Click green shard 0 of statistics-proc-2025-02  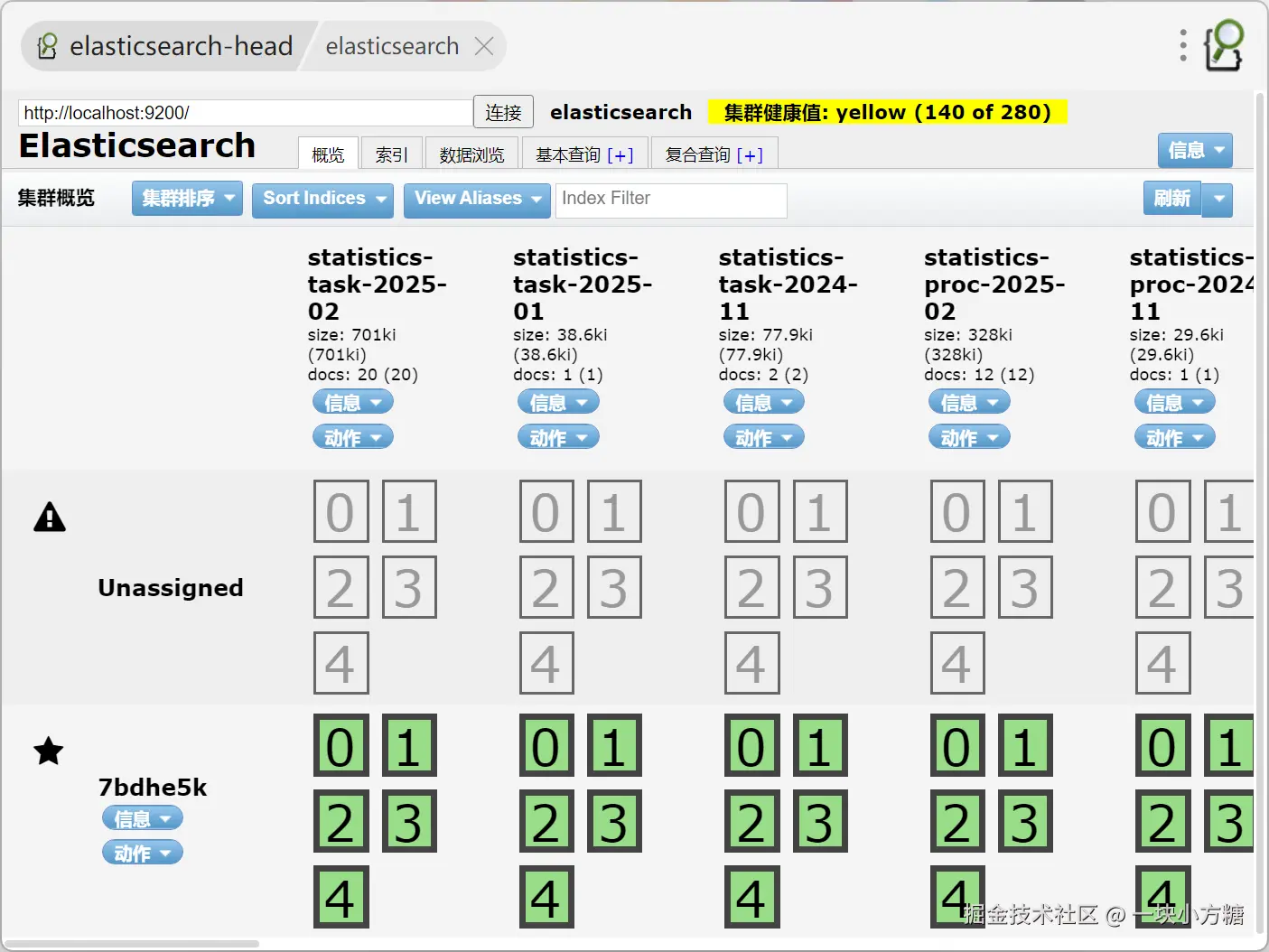957,745
